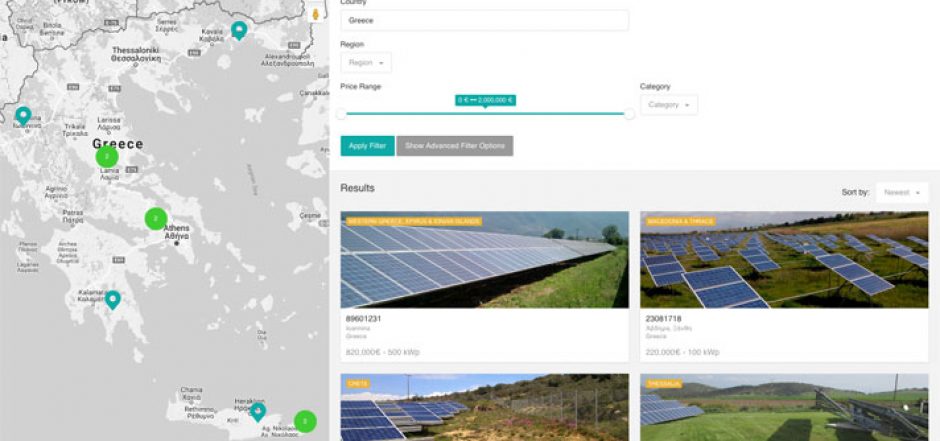The height and width of the screenshot is (441, 940).
Task: Open the Macedonia & Thrace solar park image
Action: [x=784, y=259]
